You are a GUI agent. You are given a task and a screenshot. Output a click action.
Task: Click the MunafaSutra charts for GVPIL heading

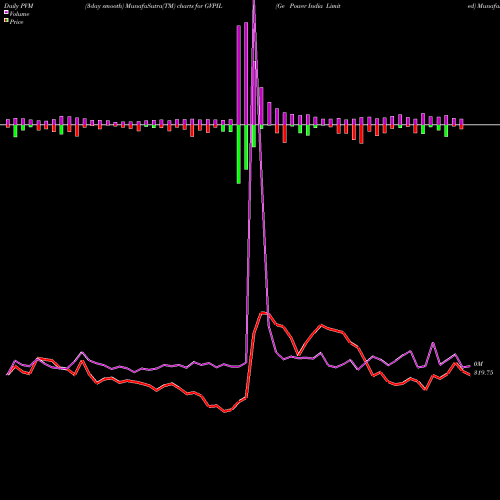point(154,6)
